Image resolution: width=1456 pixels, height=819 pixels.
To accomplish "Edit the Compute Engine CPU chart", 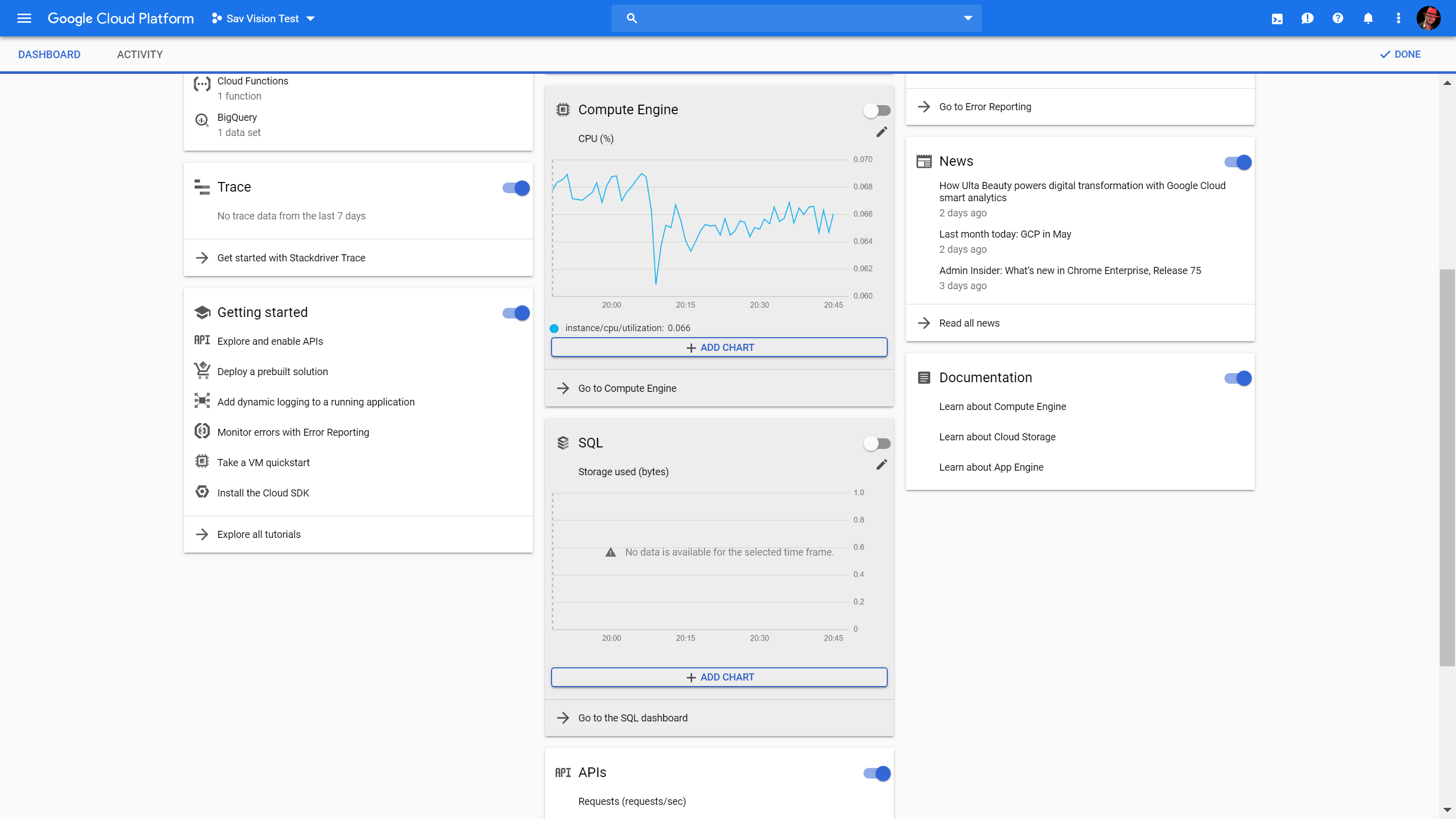I will tap(881, 131).
